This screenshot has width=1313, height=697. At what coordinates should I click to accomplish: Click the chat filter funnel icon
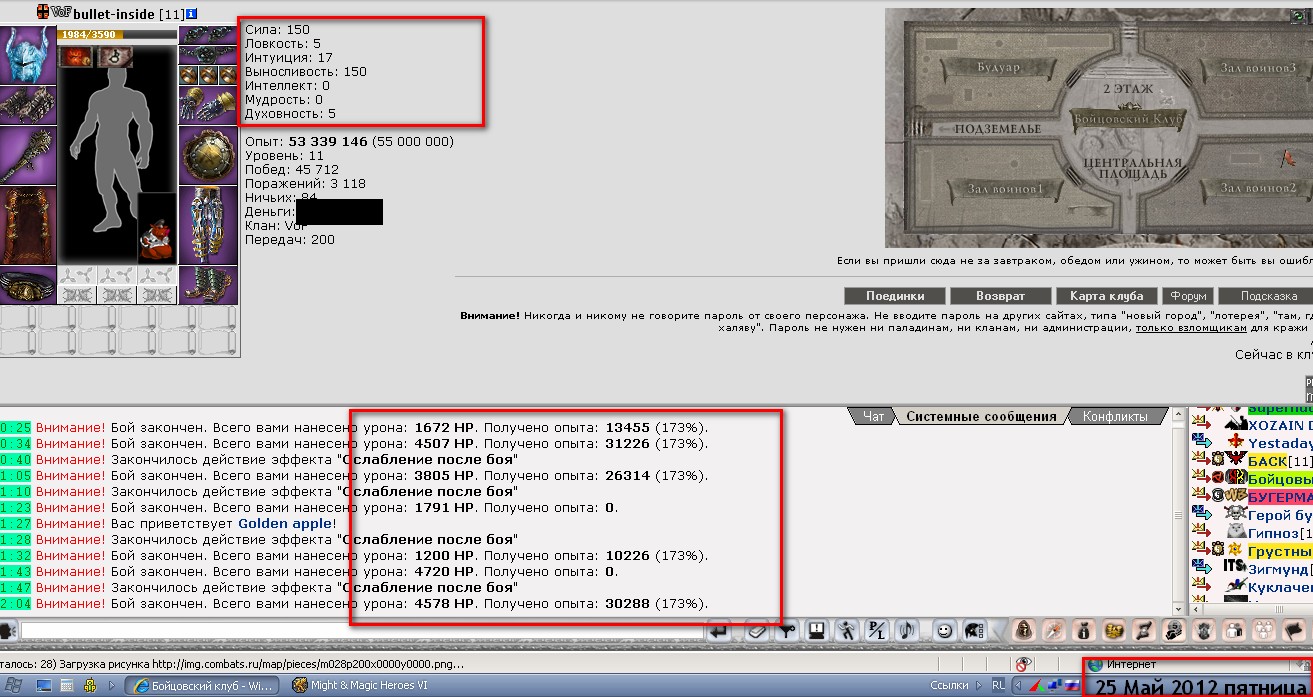point(786,630)
